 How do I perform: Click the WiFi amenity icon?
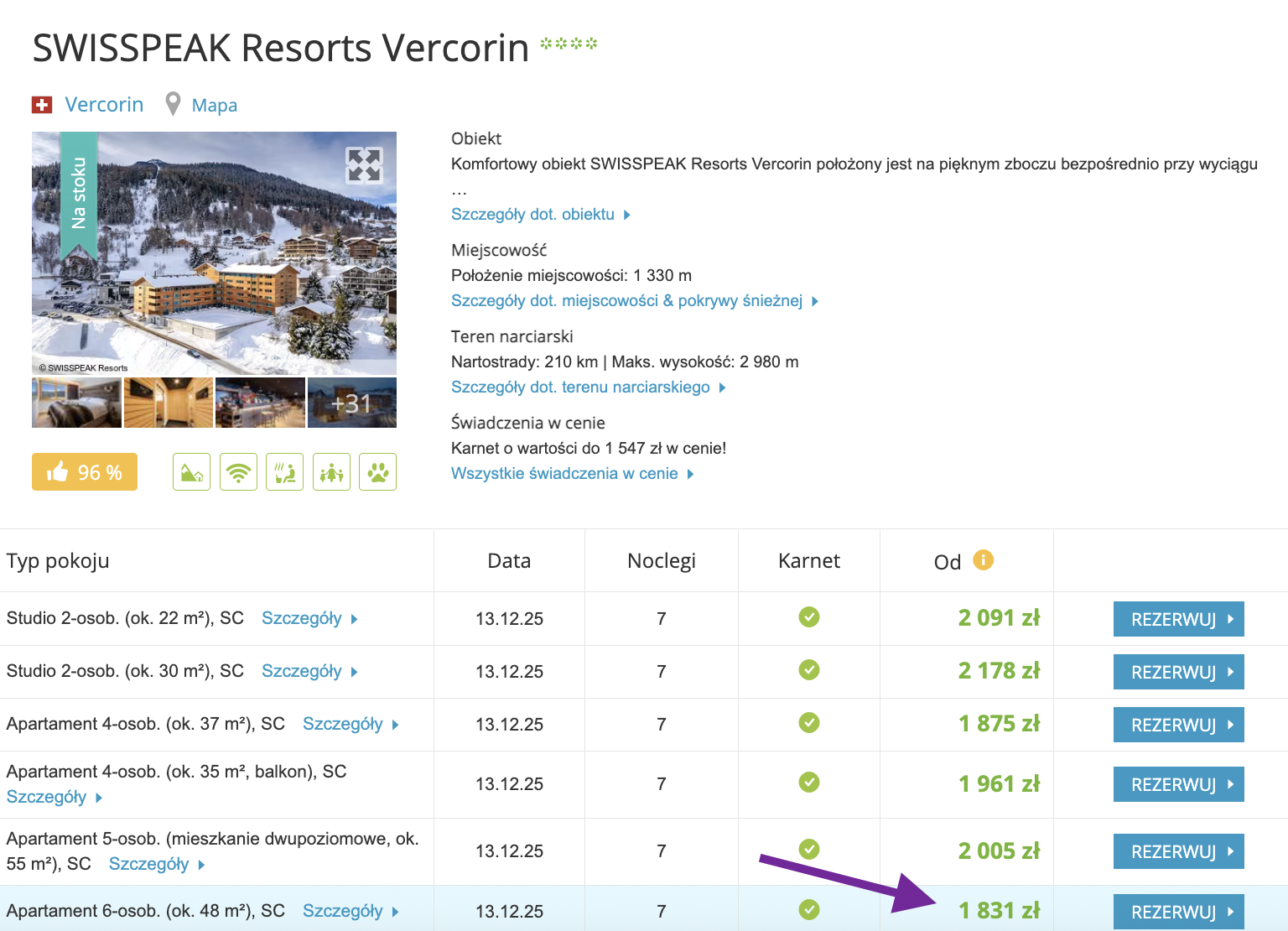238,472
